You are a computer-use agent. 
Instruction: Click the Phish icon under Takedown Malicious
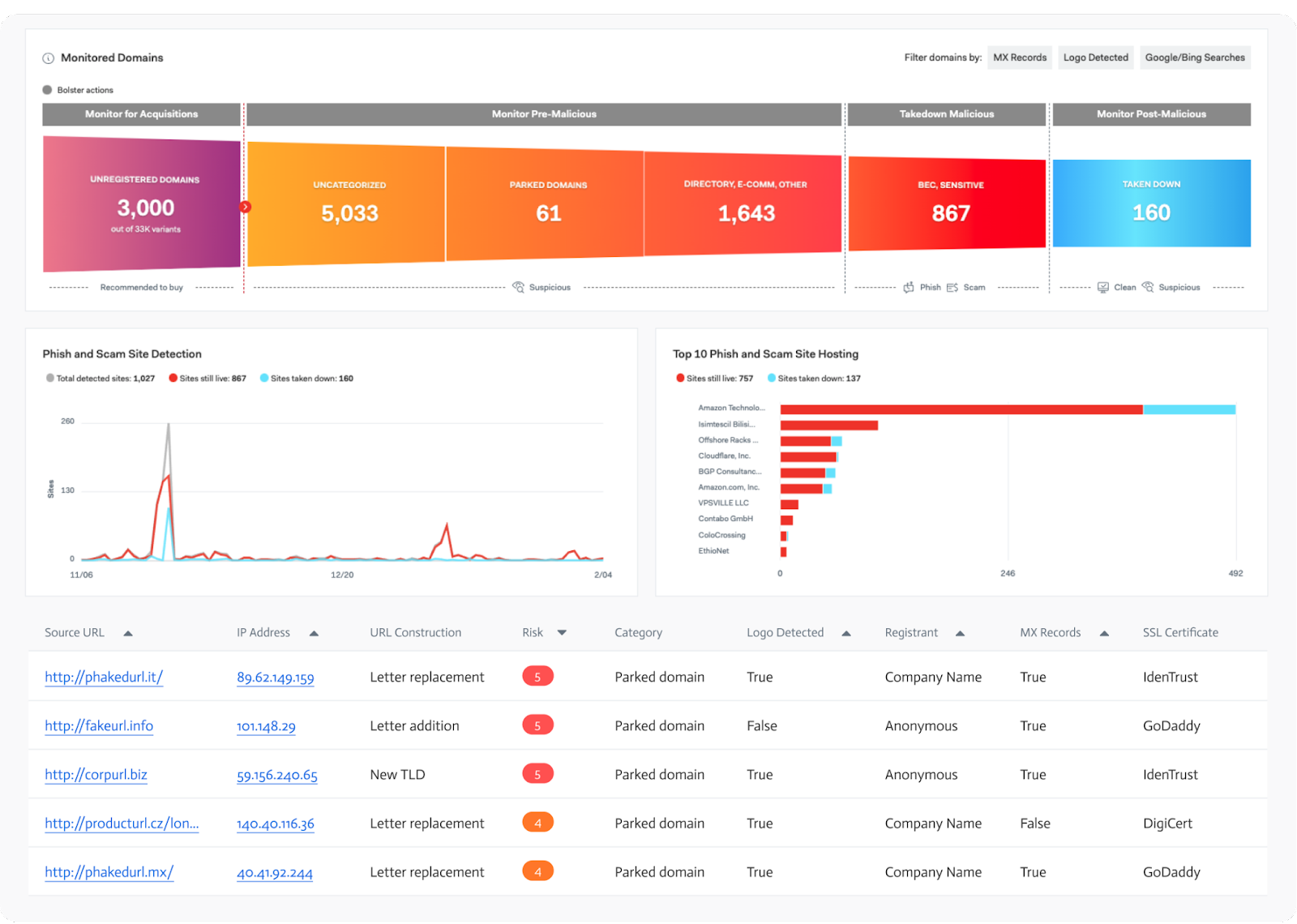tap(909, 287)
